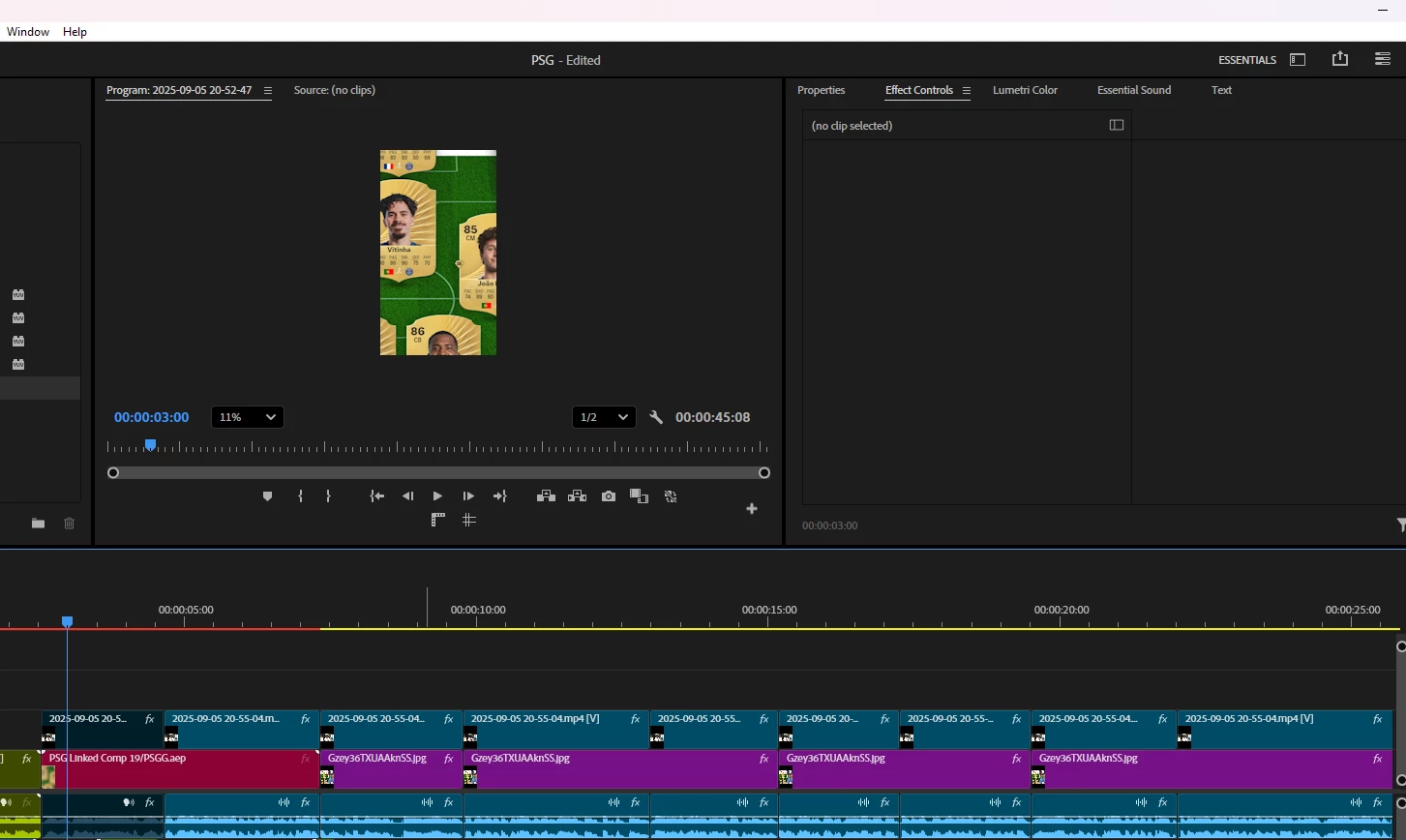Click the blue 00:00:03:00 timecode field

[x=151, y=417]
